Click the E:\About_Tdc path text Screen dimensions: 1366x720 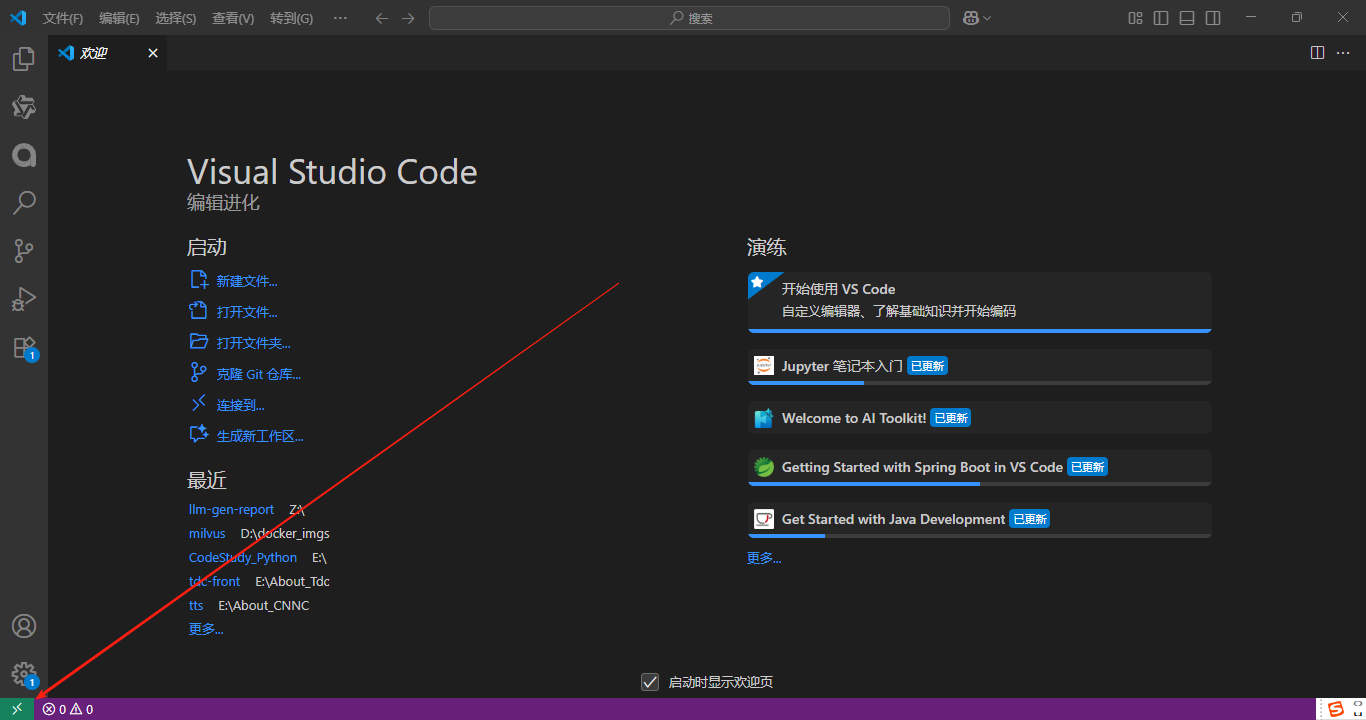tap(292, 582)
